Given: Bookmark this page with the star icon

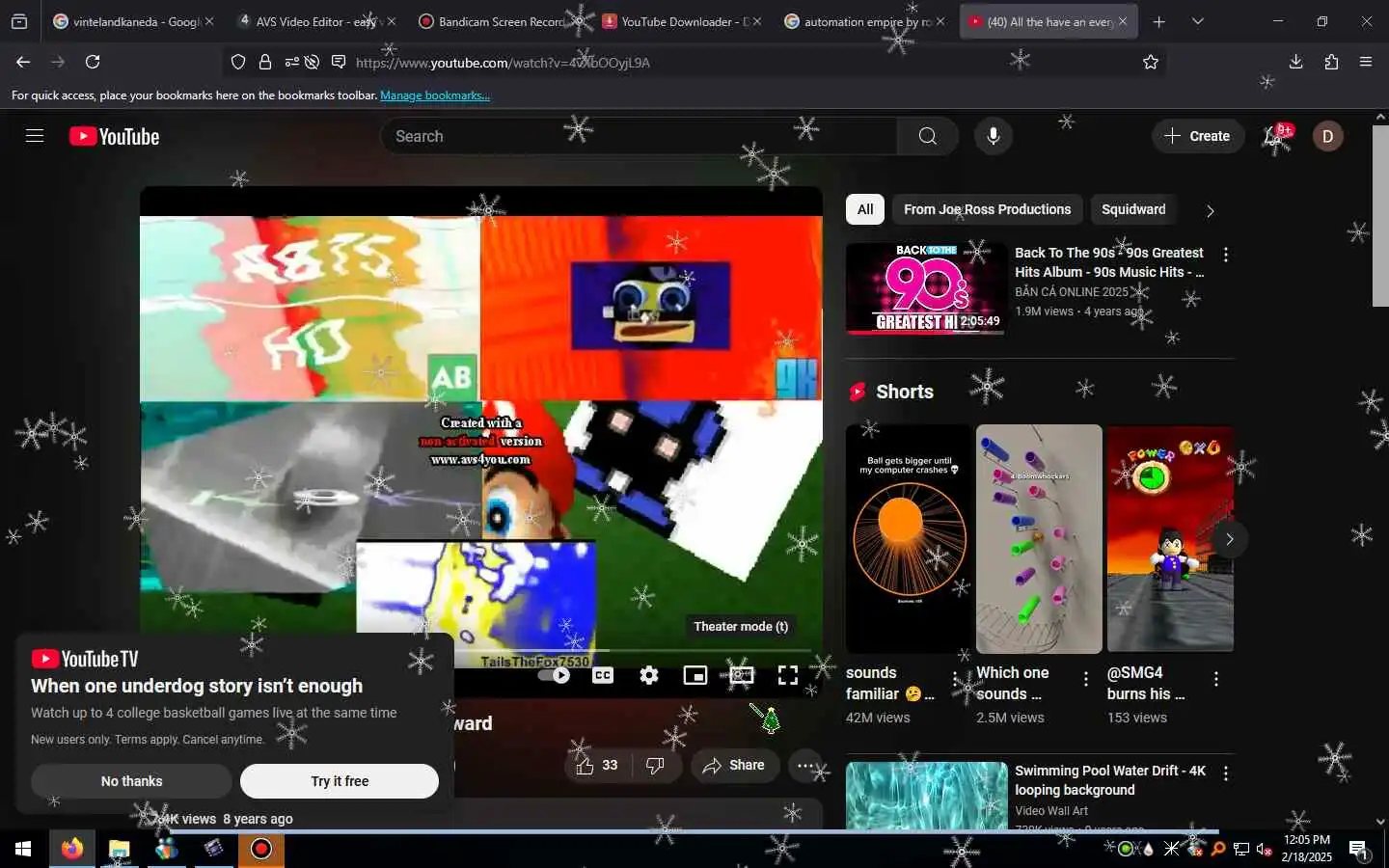Looking at the screenshot, I should click(1150, 62).
